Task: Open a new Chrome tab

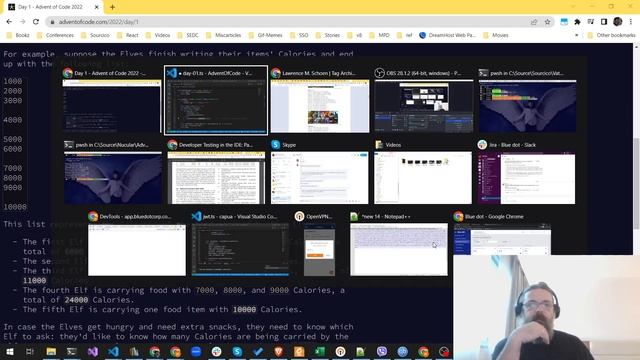Action: tap(112, 7)
